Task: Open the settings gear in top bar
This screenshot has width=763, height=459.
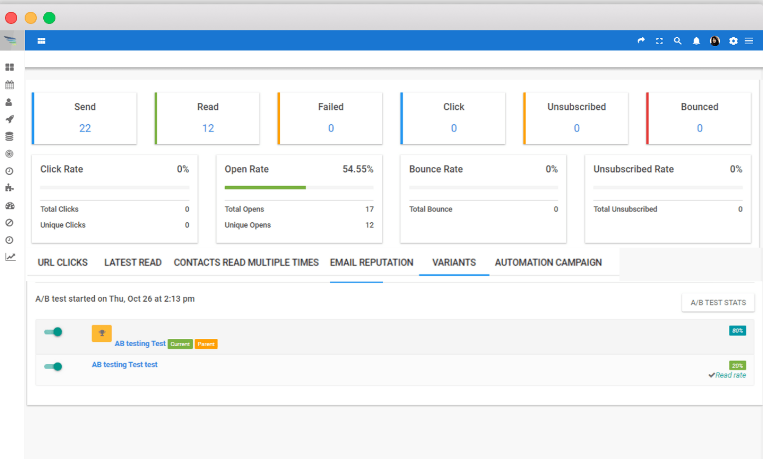Action: [733, 41]
